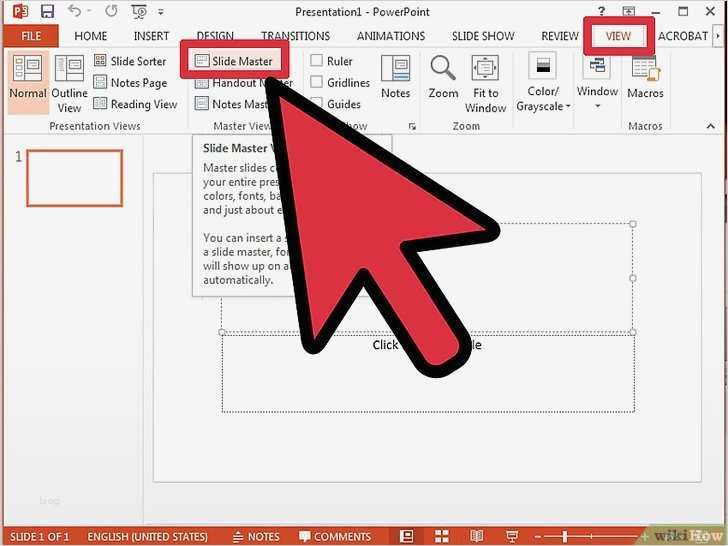The image size is (728, 546).
Task: Undo the last action
Action: (74, 11)
